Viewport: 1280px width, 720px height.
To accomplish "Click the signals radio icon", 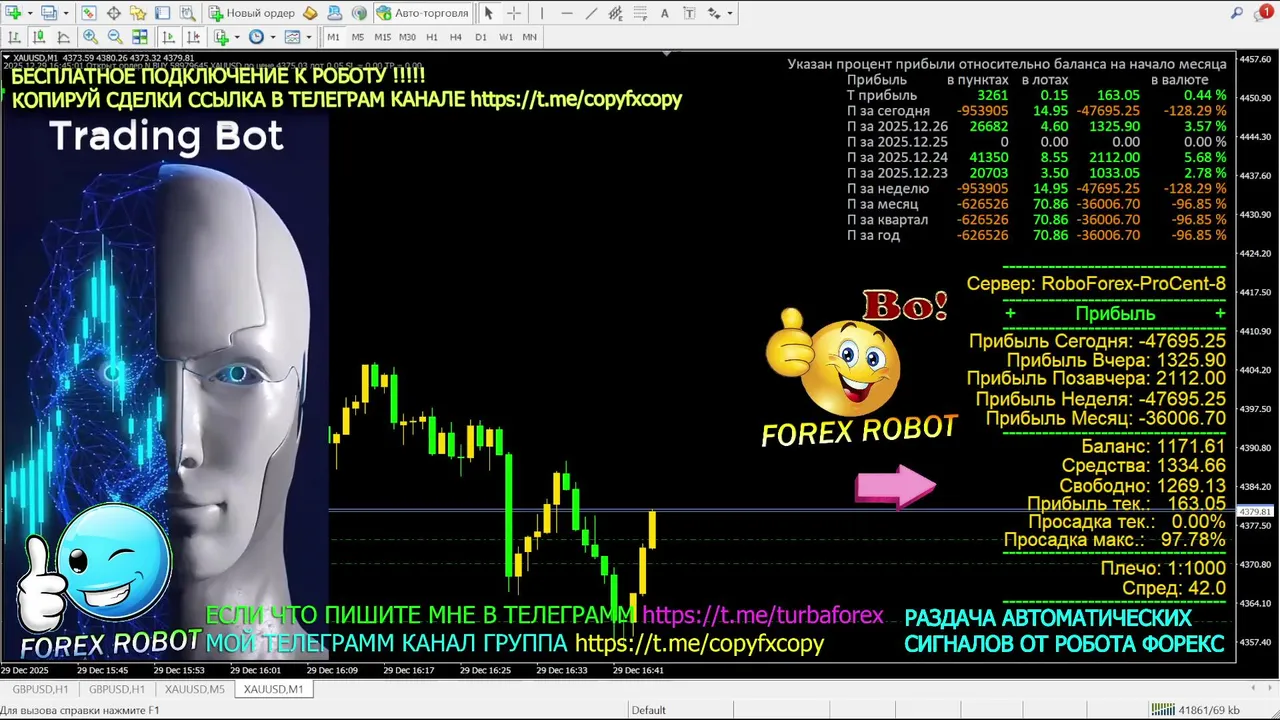I will pos(359,13).
